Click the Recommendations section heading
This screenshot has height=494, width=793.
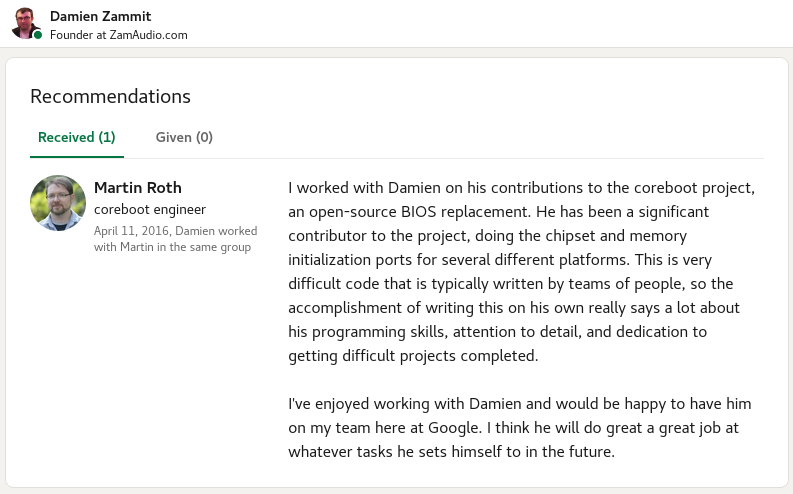110,96
